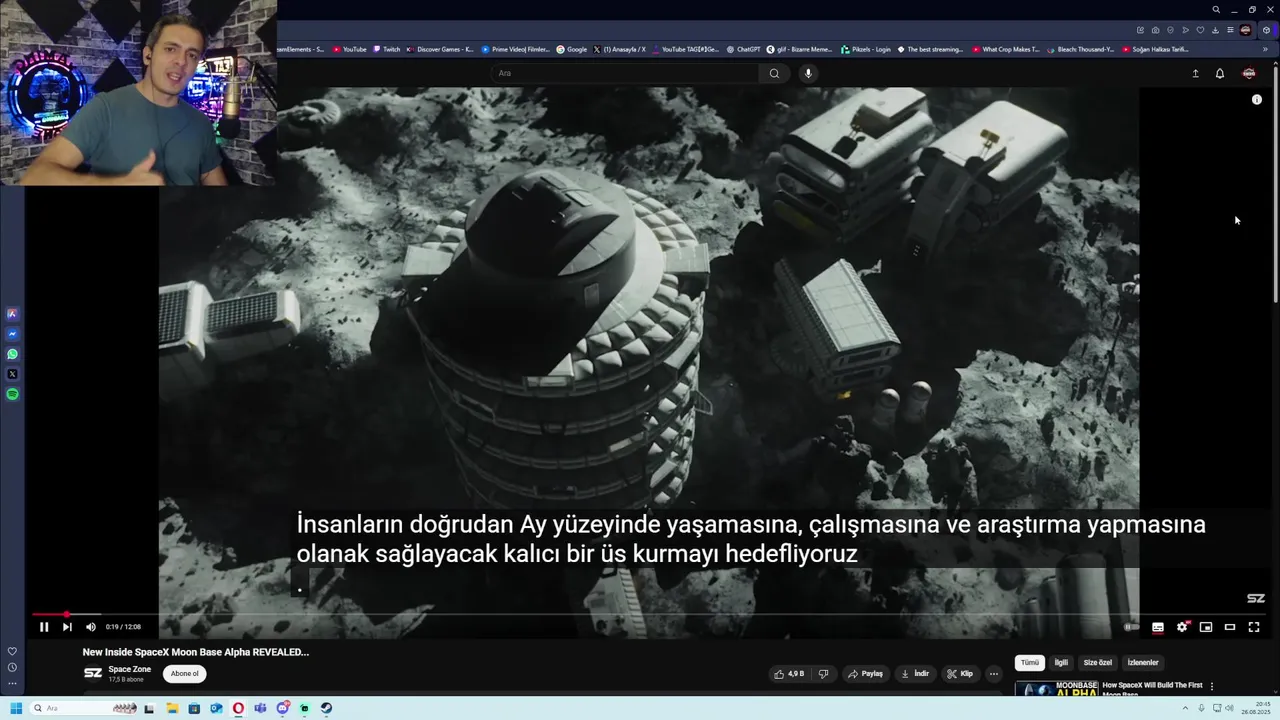Viewport: 1280px width, 720px height.
Task: Expand the system tray hidden icons chevron
Action: click(1187, 708)
